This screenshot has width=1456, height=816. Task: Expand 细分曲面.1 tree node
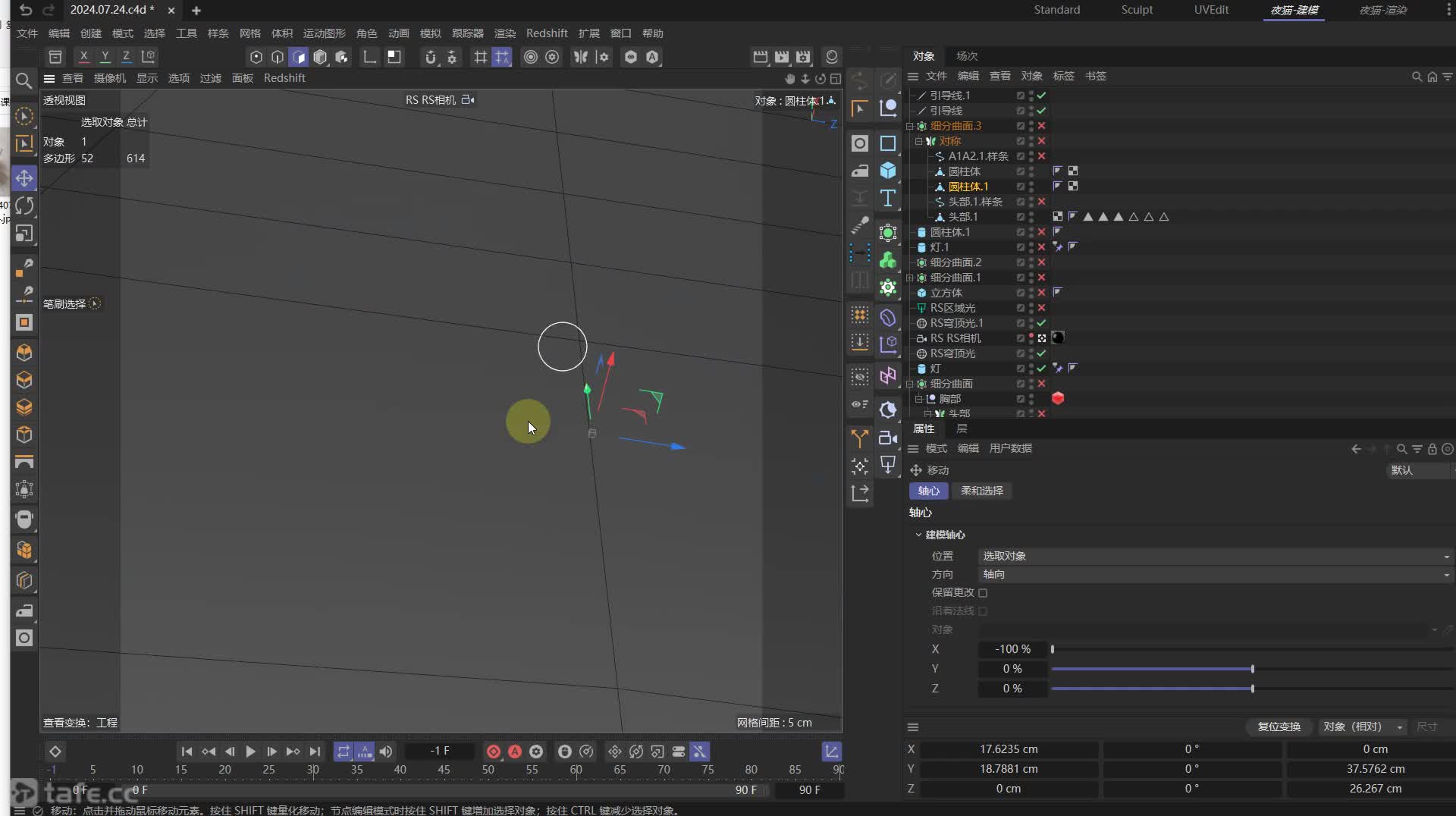click(x=910, y=278)
